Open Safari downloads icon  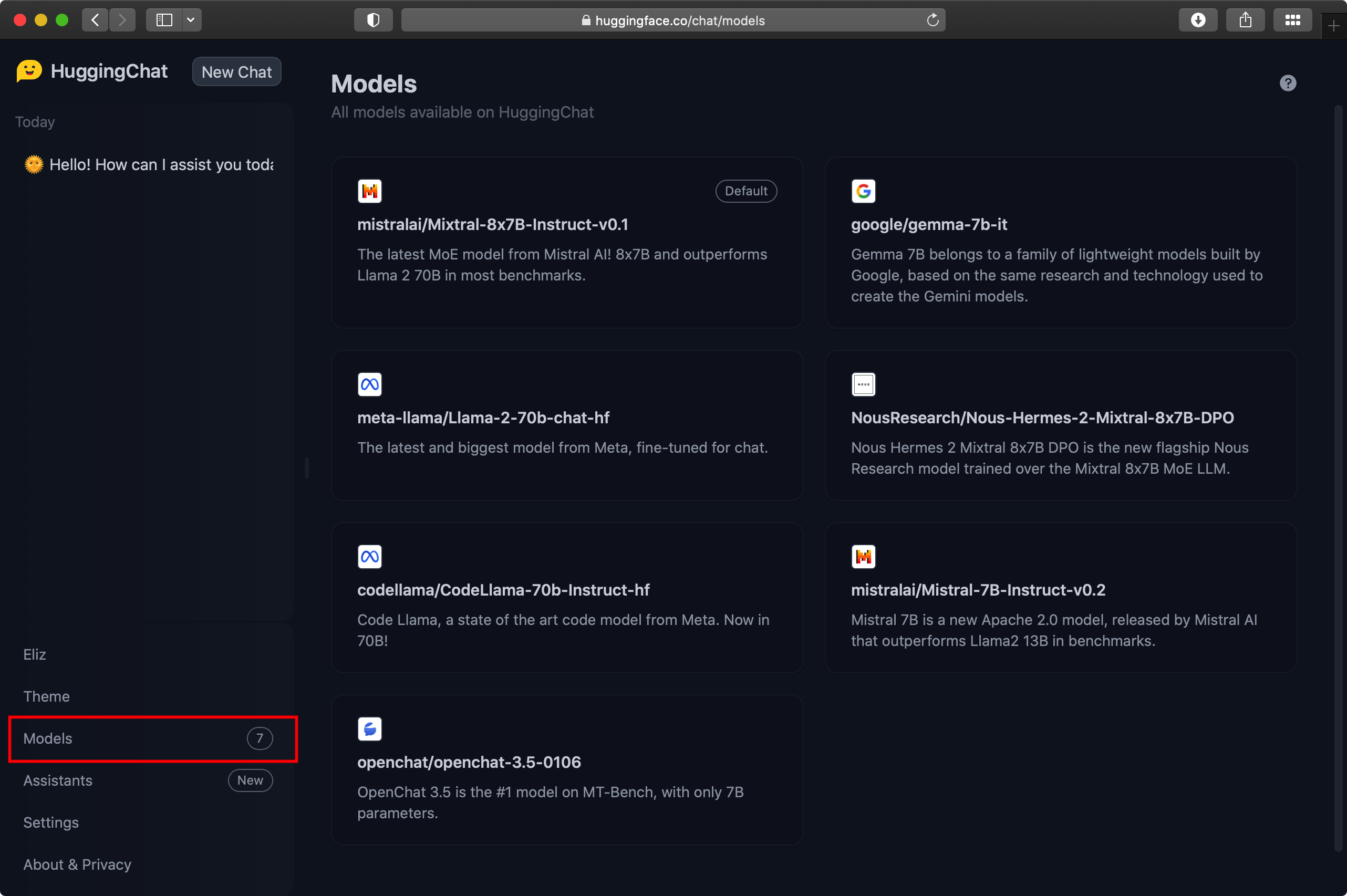pyautogui.click(x=1198, y=20)
